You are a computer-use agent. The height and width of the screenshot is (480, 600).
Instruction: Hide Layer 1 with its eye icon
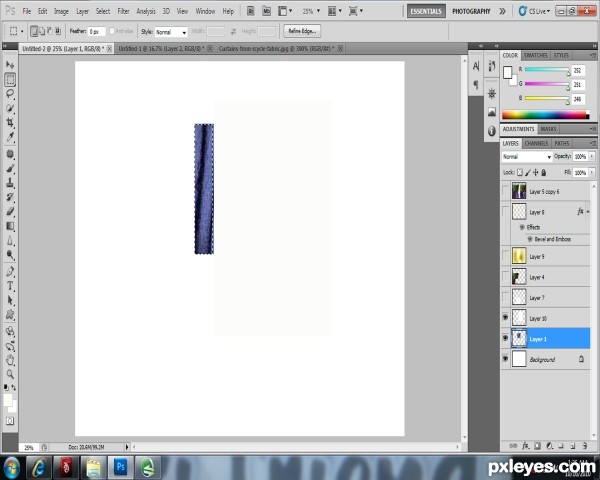coord(505,338)
